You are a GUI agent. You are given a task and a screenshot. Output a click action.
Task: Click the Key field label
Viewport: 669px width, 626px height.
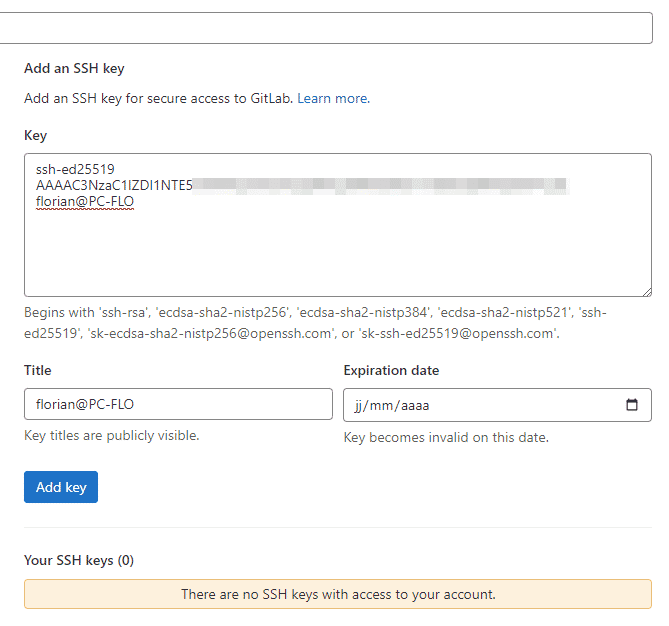pyautogui.click(x=35, y=135)
